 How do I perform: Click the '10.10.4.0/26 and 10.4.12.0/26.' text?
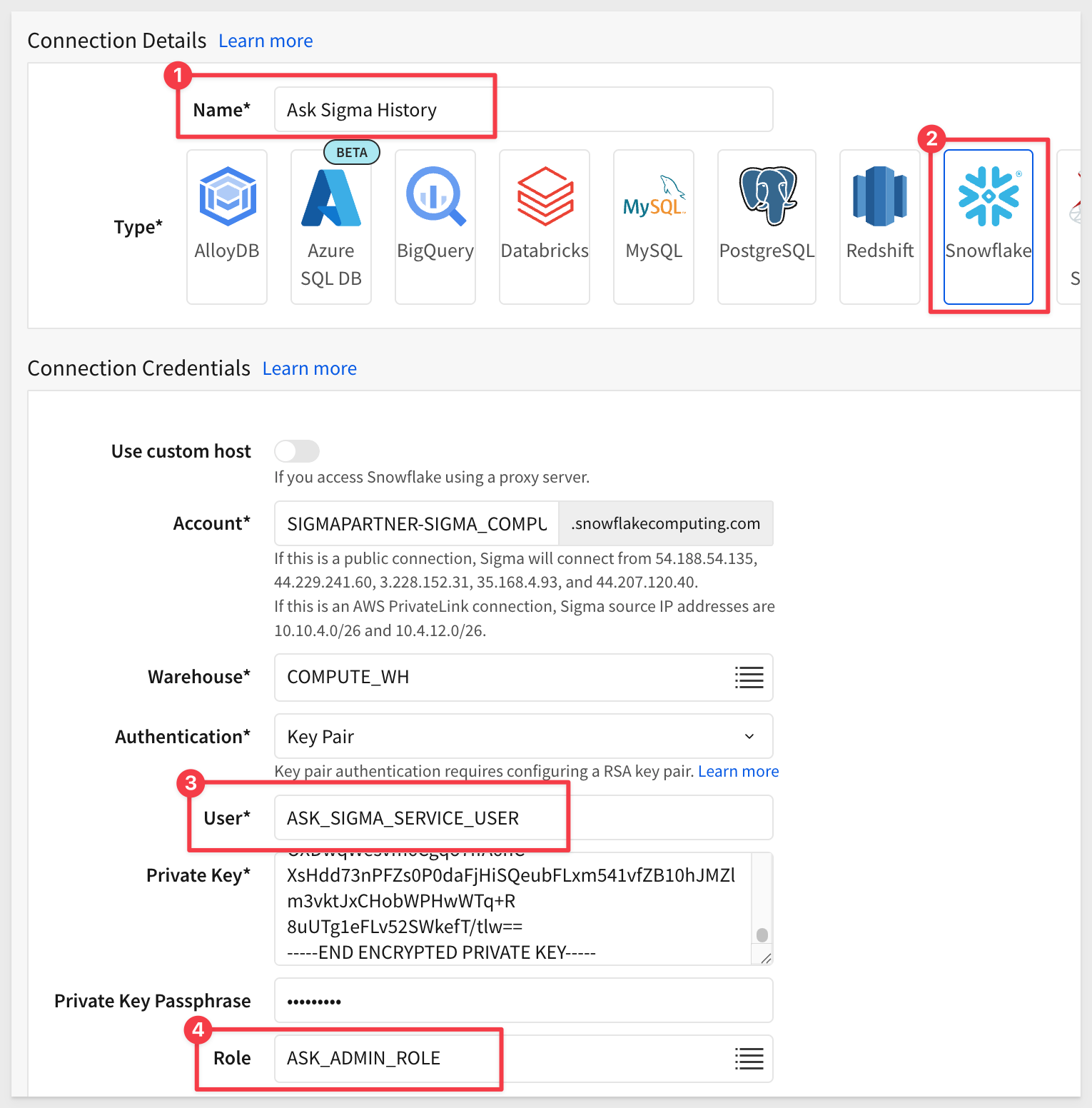pos(380,630)
